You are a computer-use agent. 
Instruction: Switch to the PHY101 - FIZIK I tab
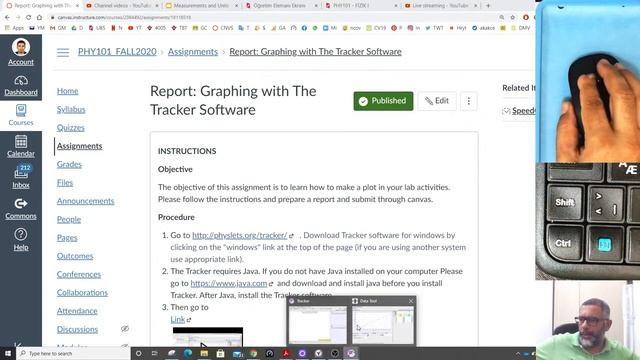pyautogui.click(x=362, y=6)
